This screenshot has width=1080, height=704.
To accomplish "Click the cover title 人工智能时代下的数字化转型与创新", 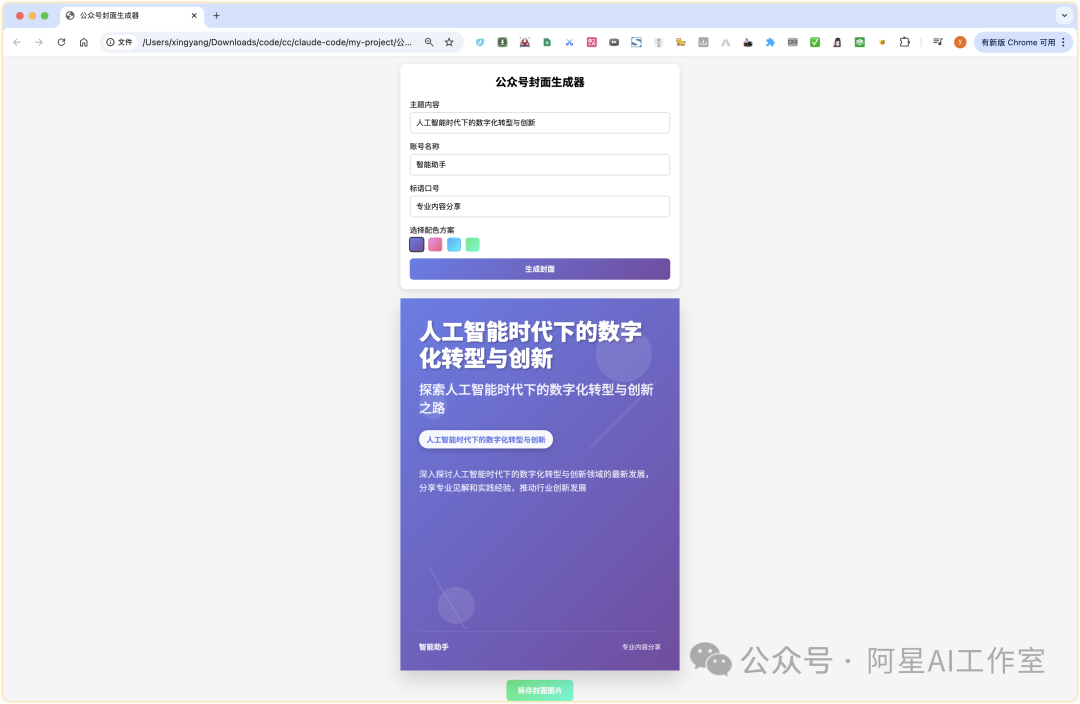I will (530, 344).
